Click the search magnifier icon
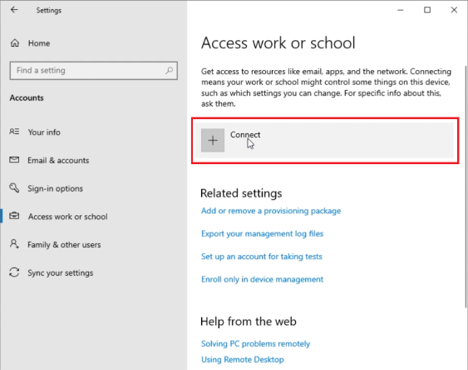468x370 pixels. pos(169,70)
